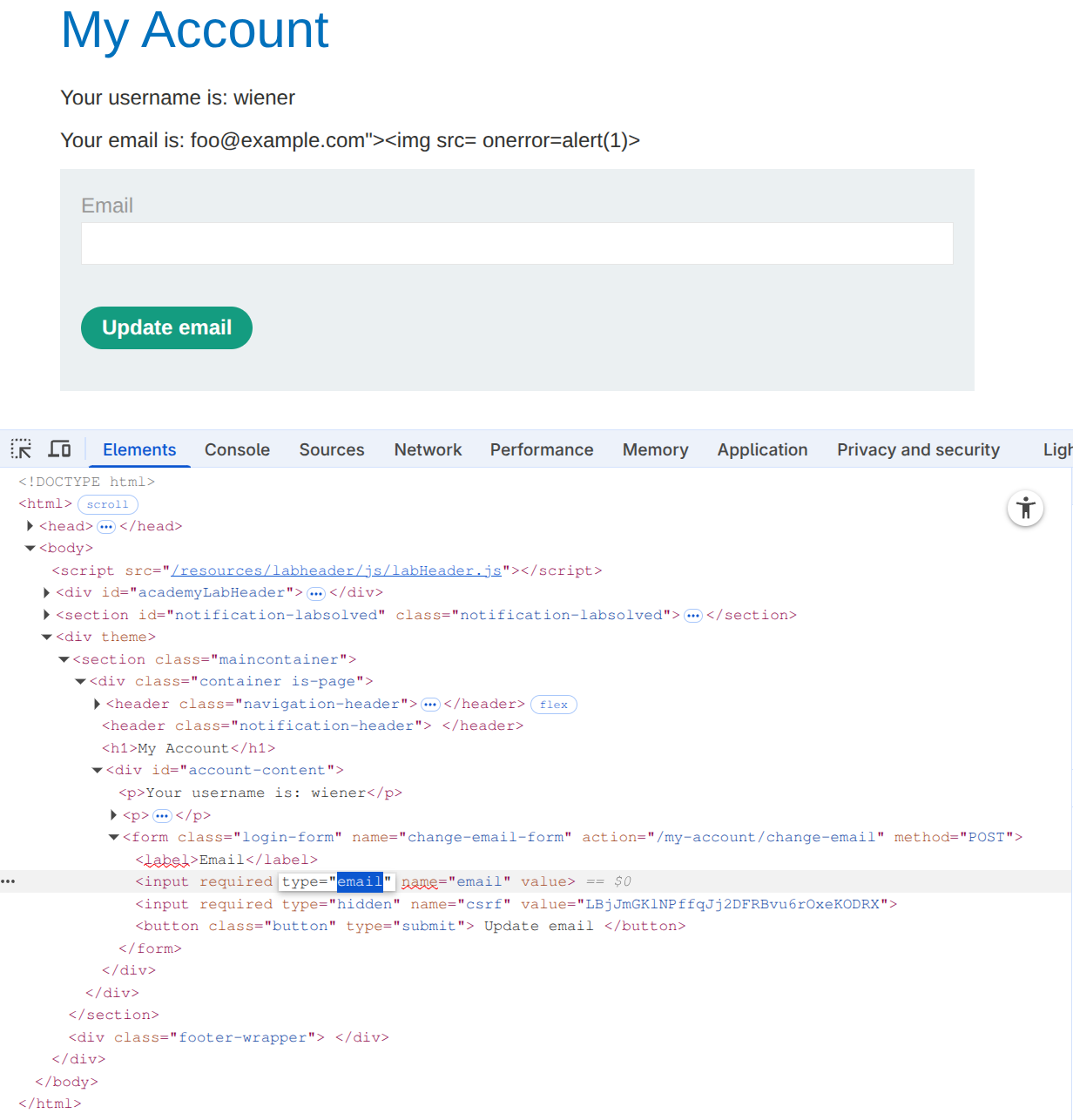Expand the ellipsis inside the head tag
1073x1120 pixels.
coord(106,527)
